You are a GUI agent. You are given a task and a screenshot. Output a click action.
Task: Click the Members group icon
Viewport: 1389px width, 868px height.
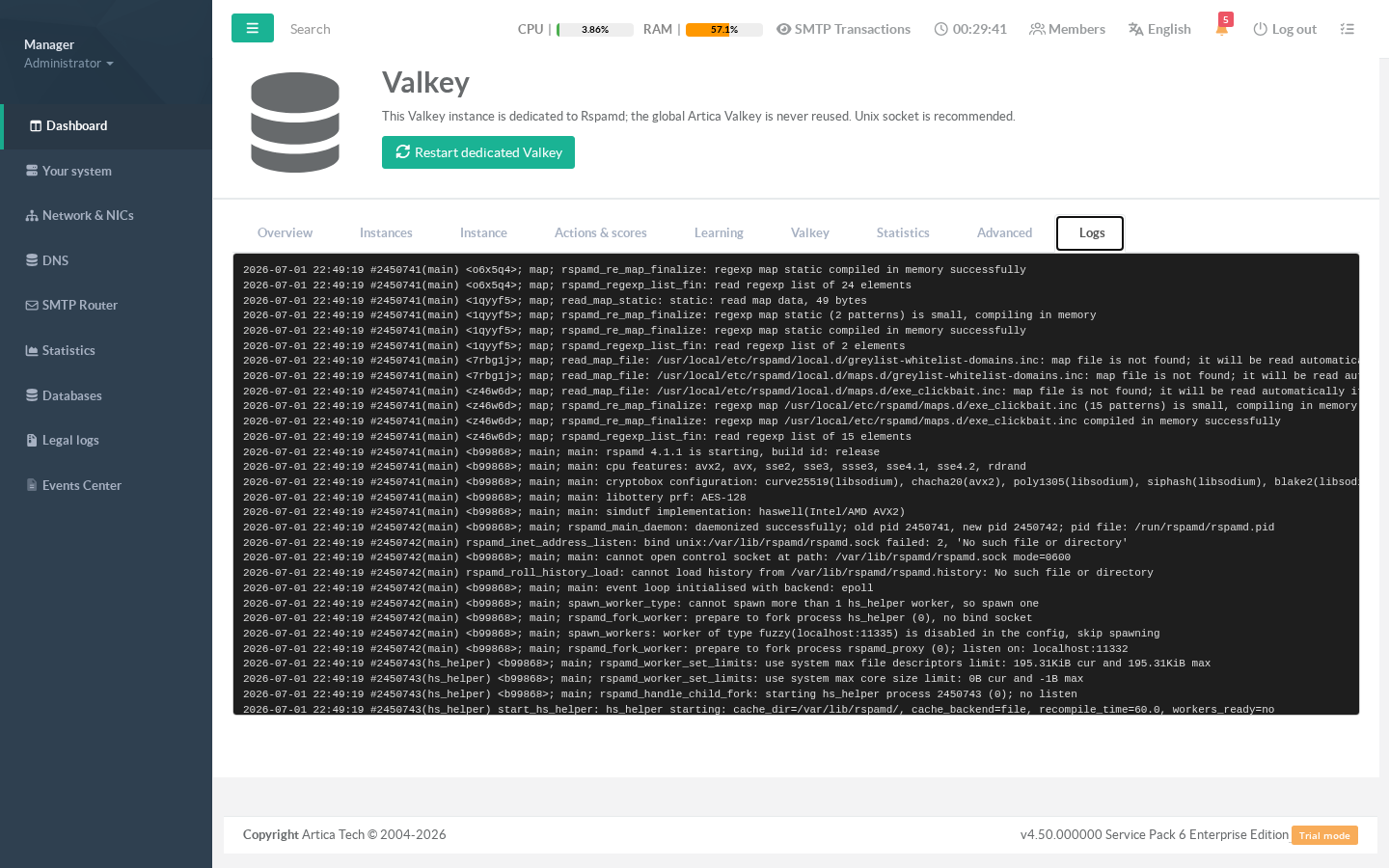point(1037,29)
